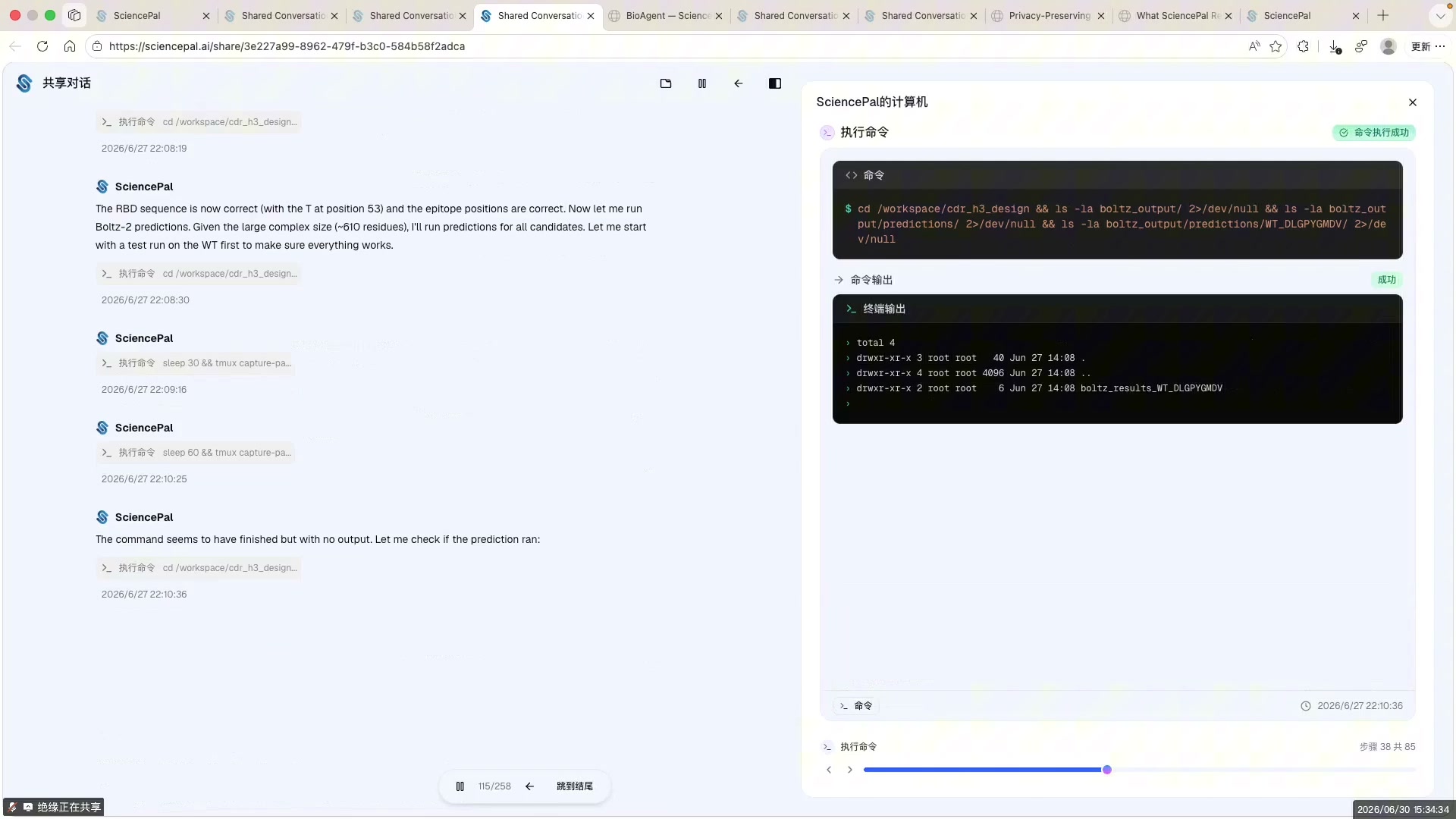Screen dimensions: 1456x819
Task: Open the command chip above timestamp 22:08:19
Action: [x=199, y=122]
